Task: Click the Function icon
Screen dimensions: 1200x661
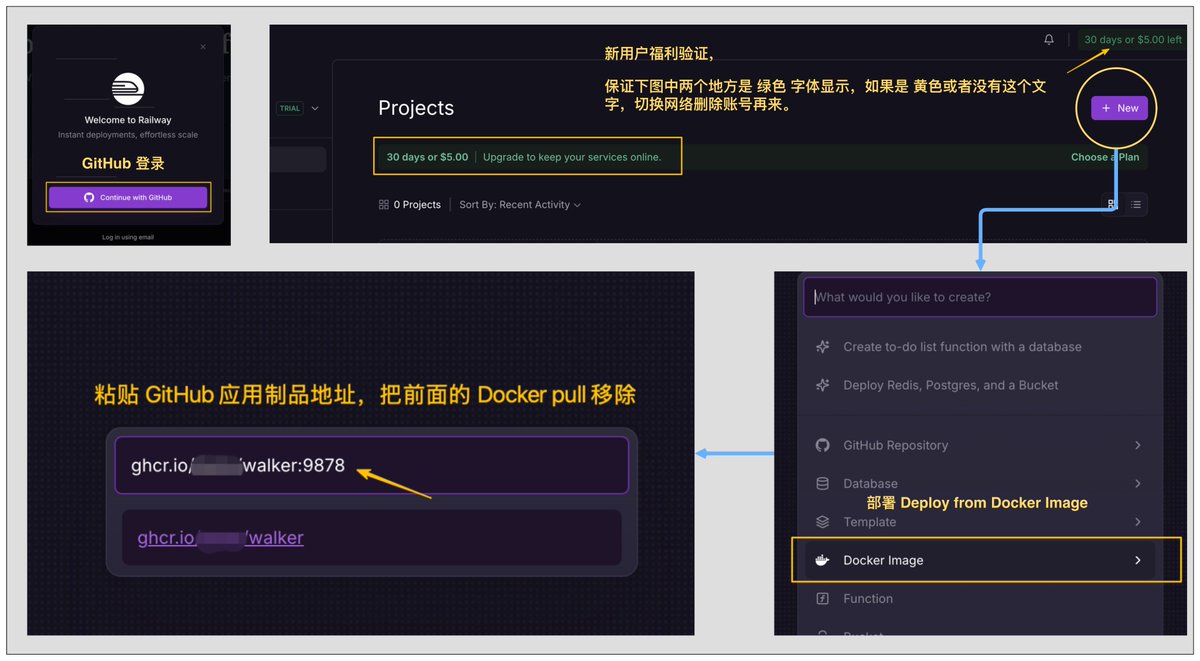Action: 823,598
